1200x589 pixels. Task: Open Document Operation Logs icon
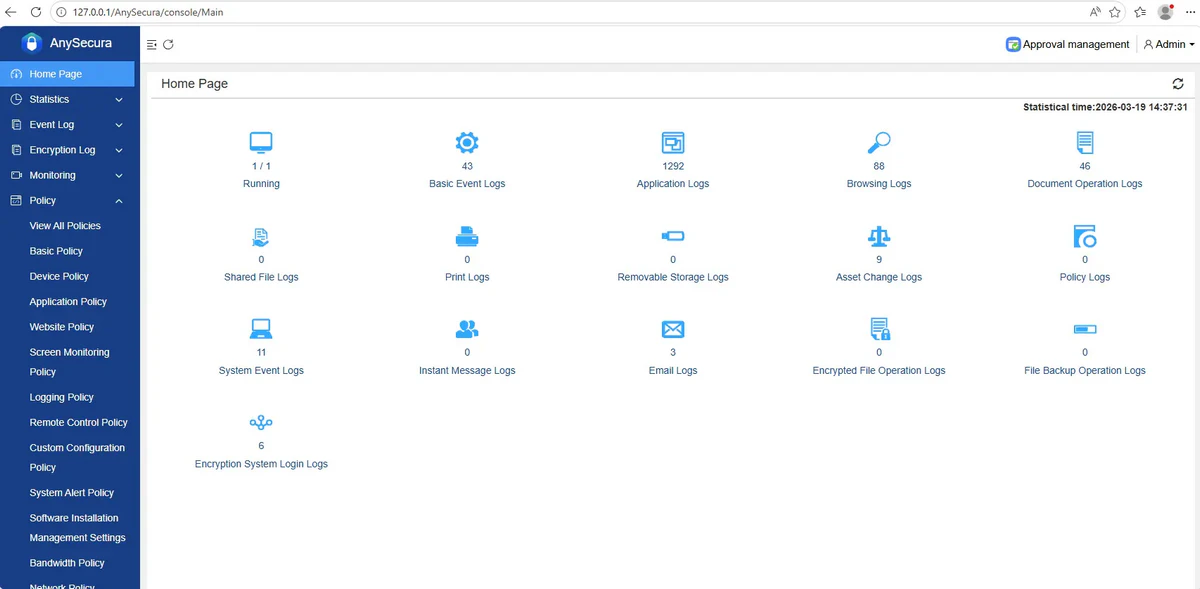click(1085, 142)
